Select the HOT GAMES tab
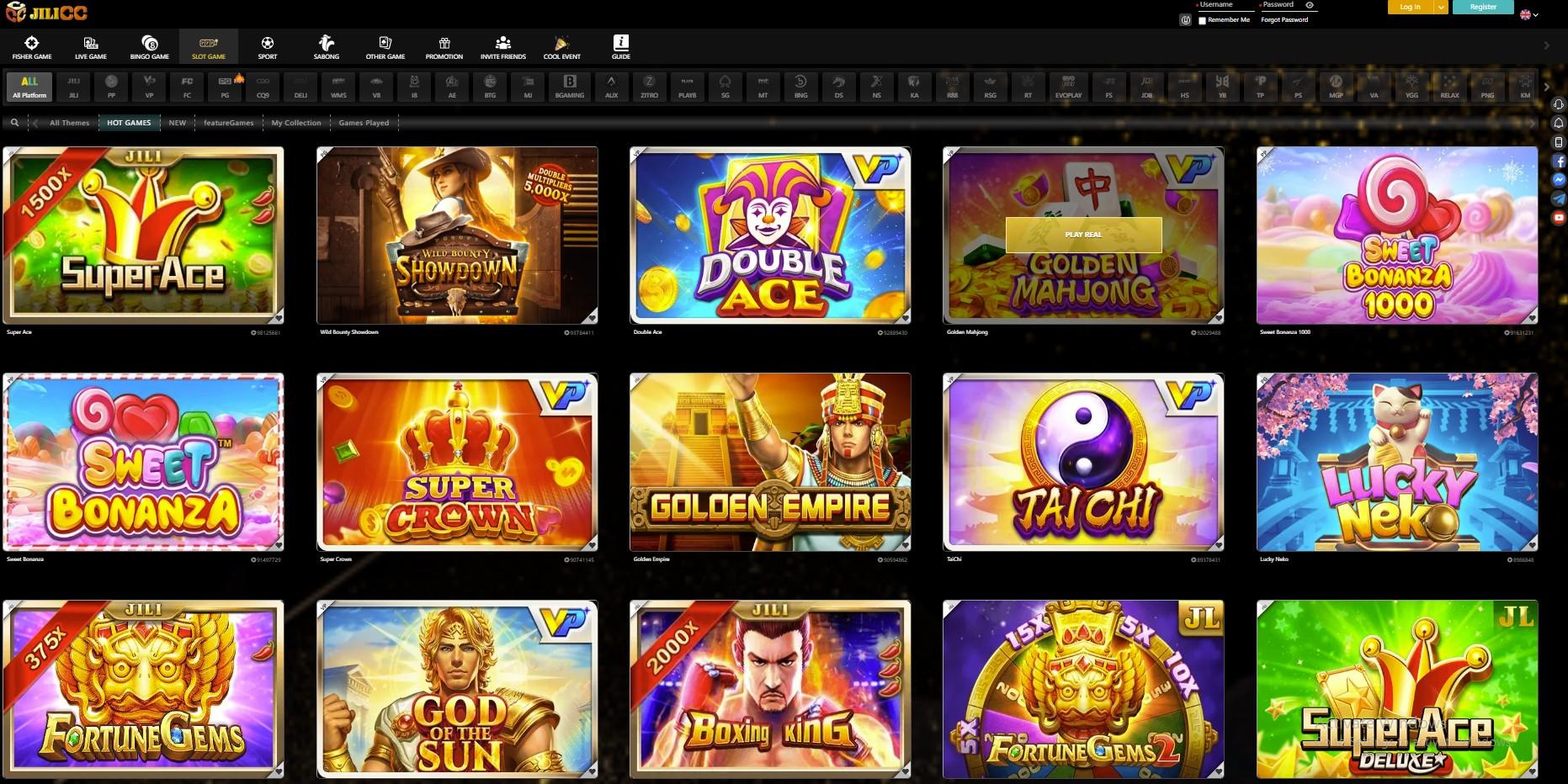Image resolution: width=1568 pixels, height=784 pixels. tap(129, 123)
